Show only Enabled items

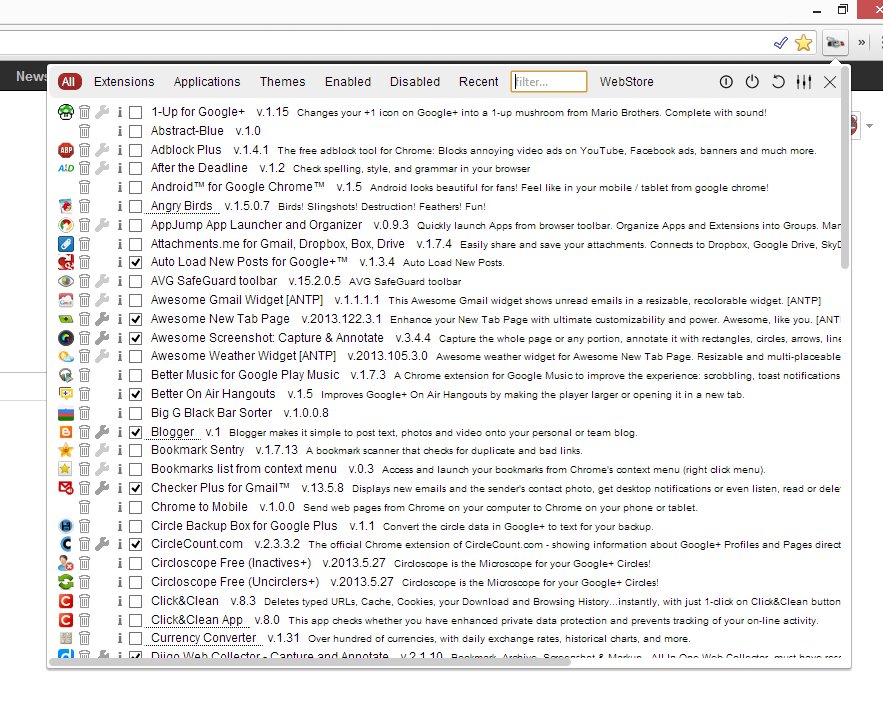347,82
